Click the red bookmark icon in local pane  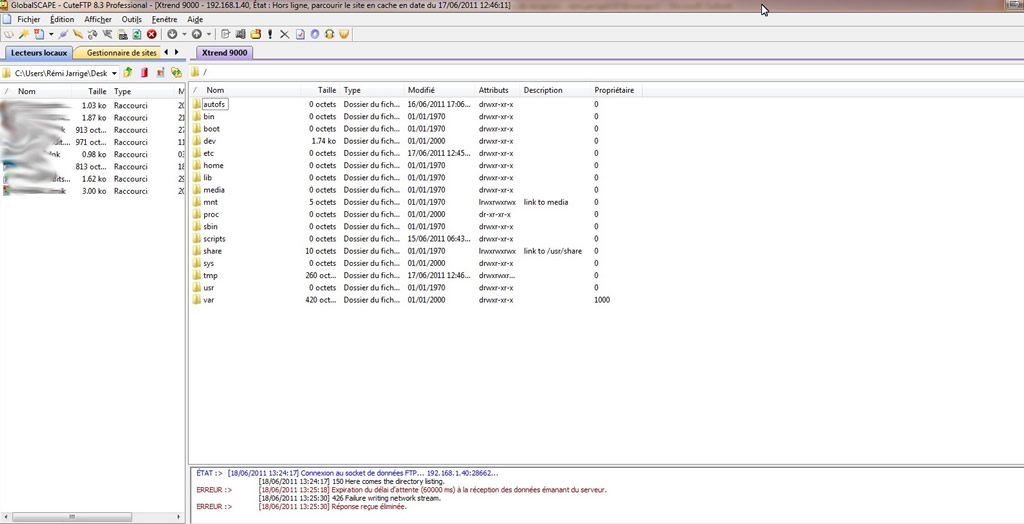pyautogui.click(x=144, y=73)
